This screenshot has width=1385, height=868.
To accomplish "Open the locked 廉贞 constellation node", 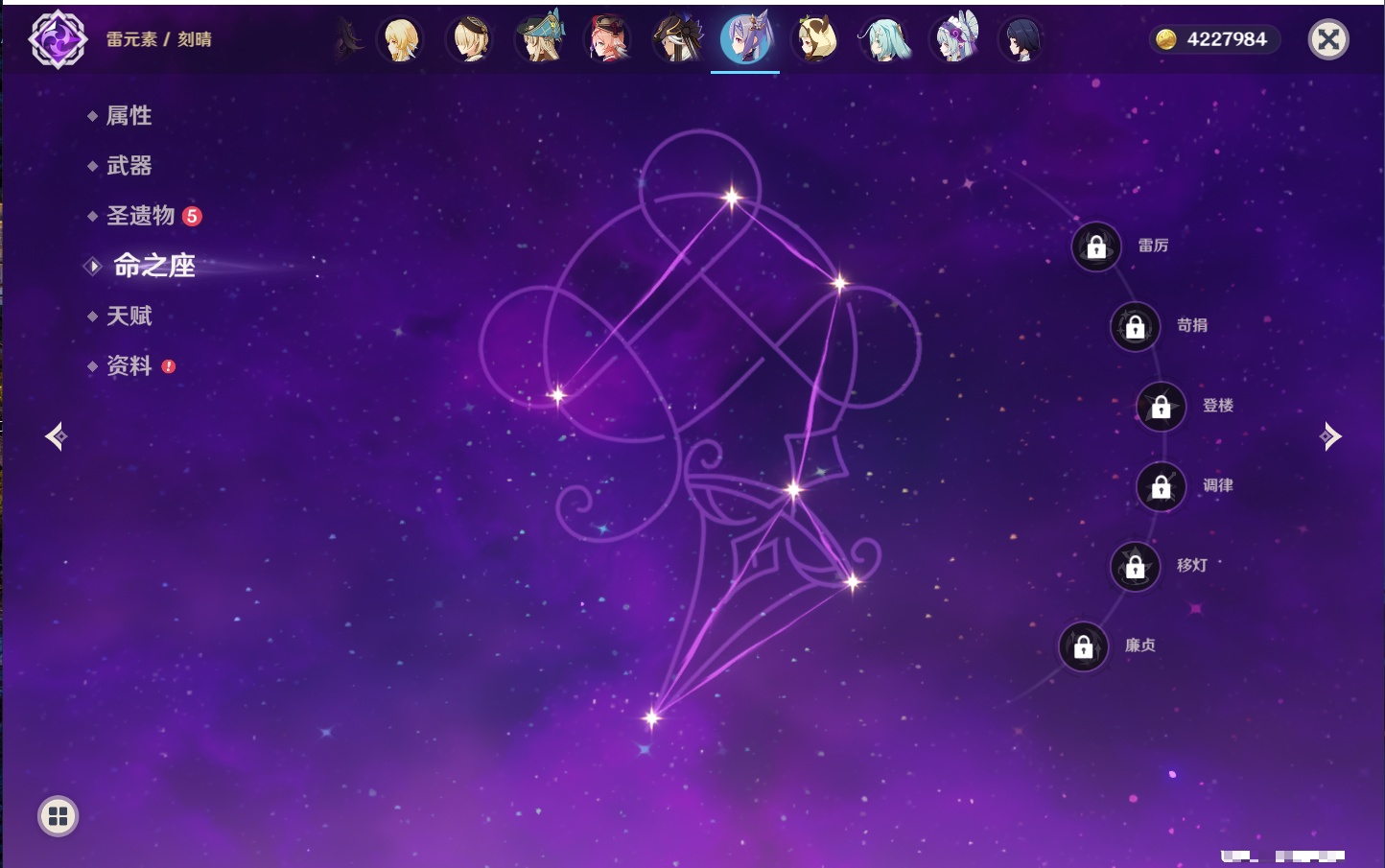I will (x=1084, y=646).
